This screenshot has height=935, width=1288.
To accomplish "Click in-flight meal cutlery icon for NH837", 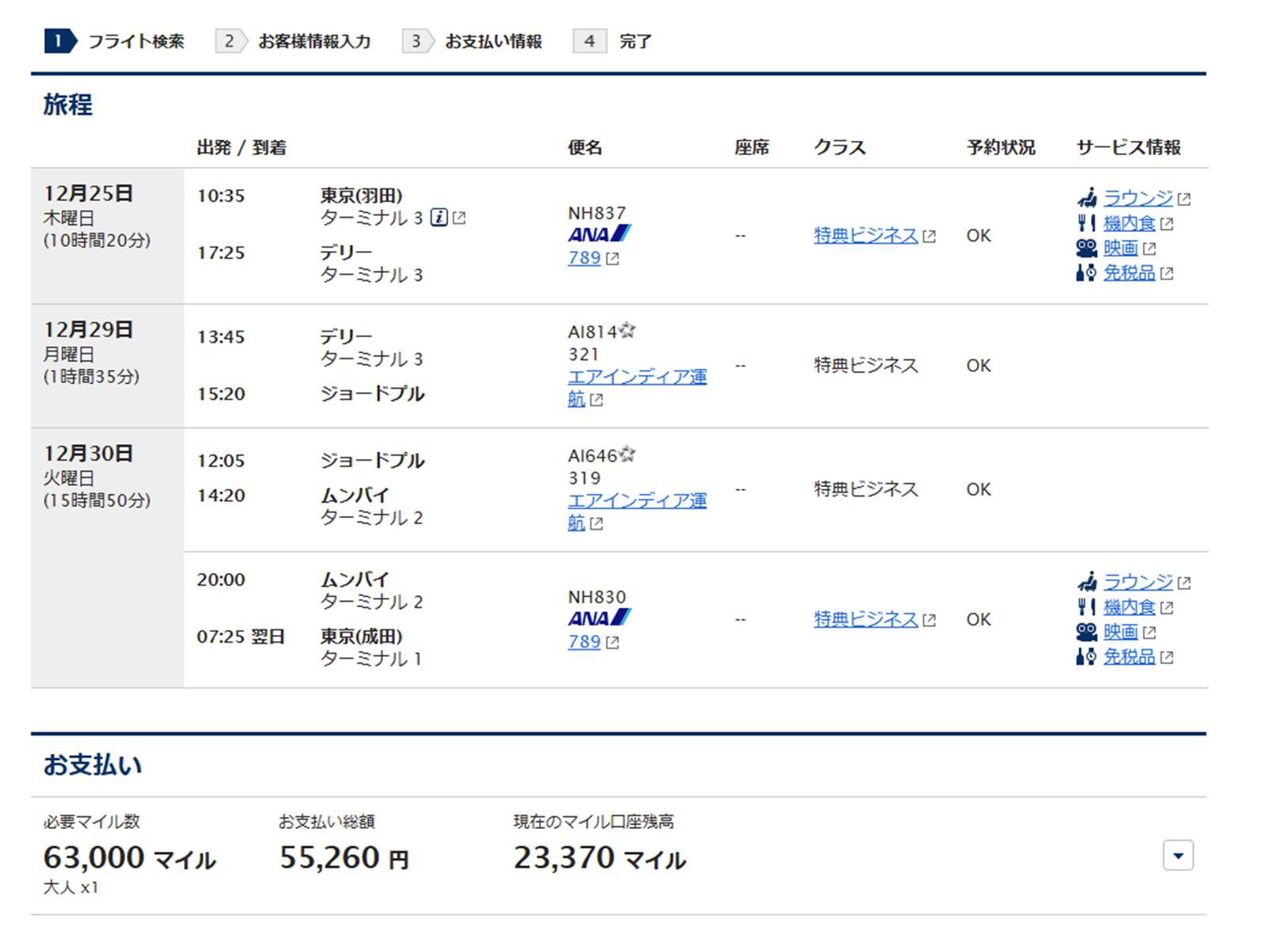I will coord(1086,223).
